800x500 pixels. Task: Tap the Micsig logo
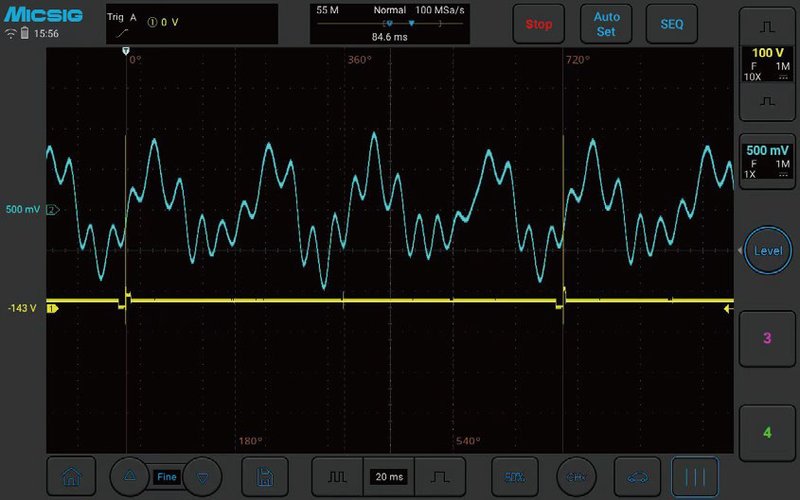pos(43,14)
